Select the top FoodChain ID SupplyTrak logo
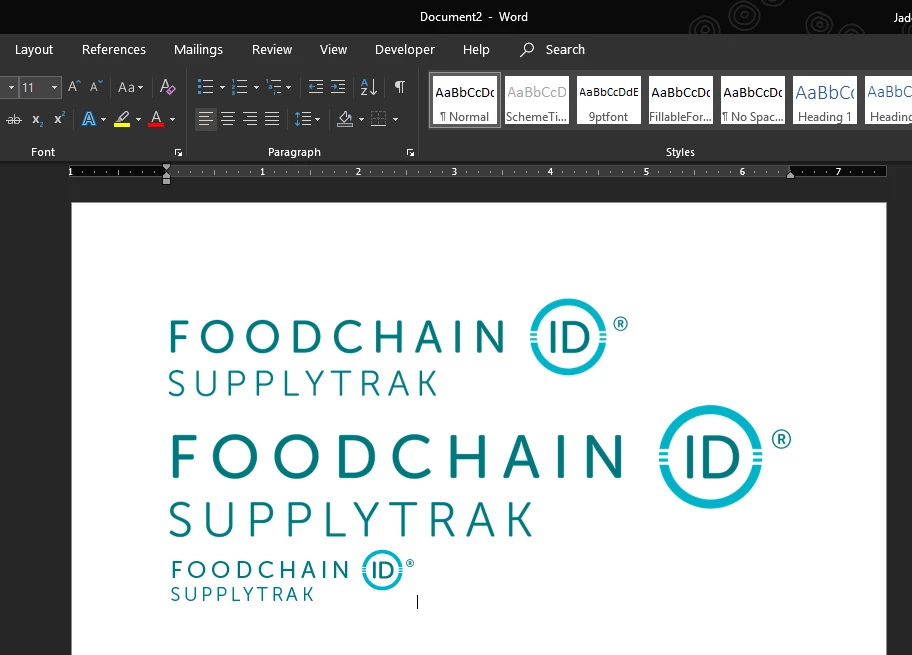 pos(398,347)
